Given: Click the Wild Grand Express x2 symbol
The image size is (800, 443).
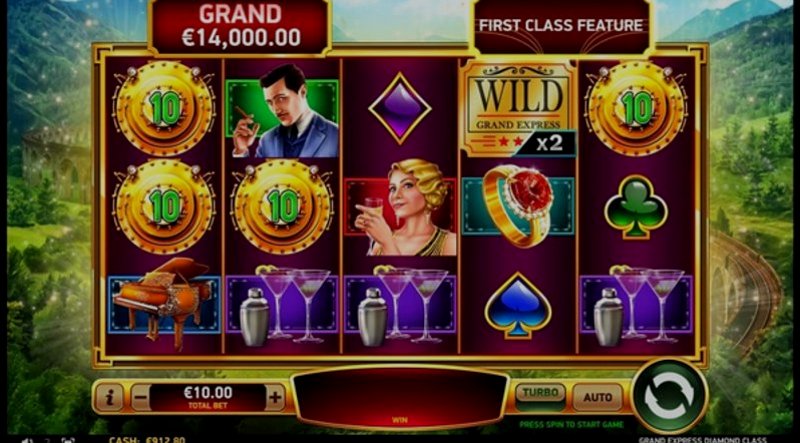Looking at the screenshot, I should (x=518, y=109).
